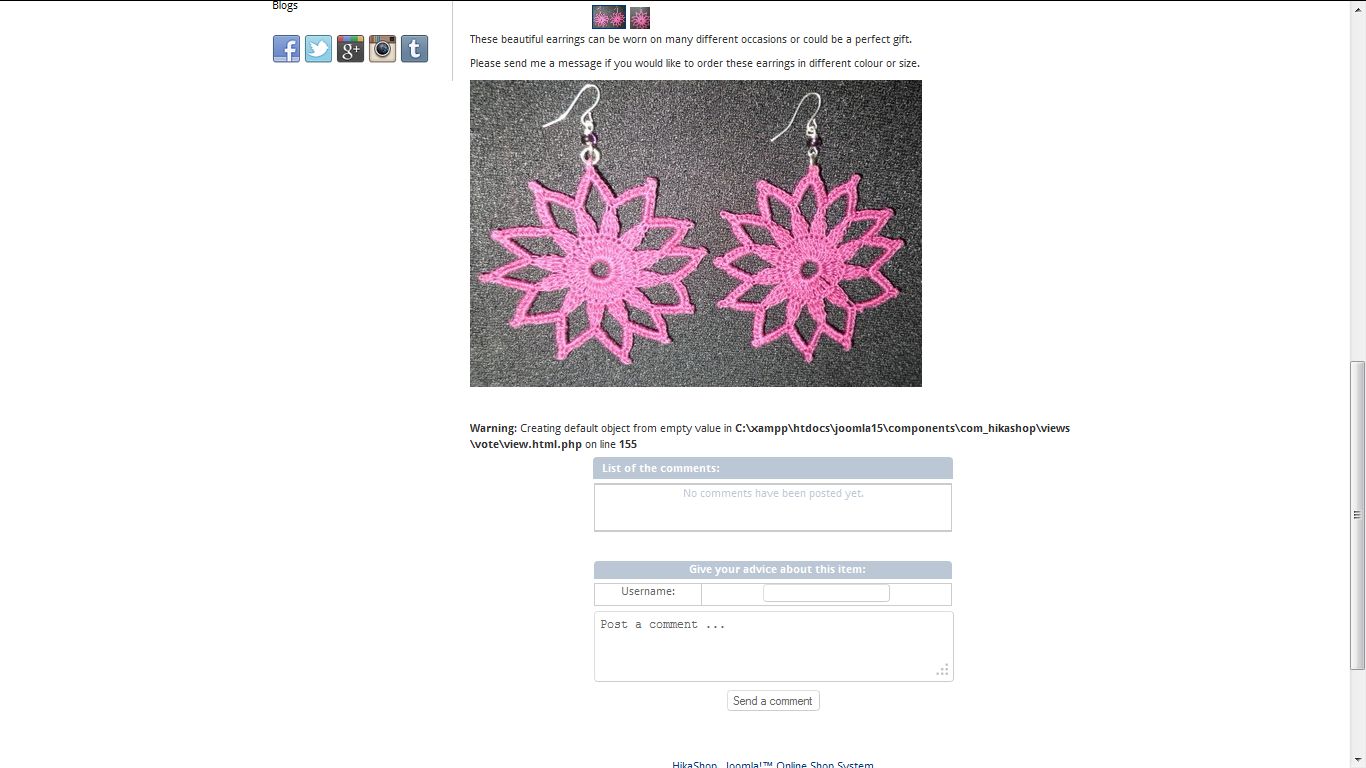Open the Twitter bird icon
The image size is (1366, 768).
click(318, 49)
